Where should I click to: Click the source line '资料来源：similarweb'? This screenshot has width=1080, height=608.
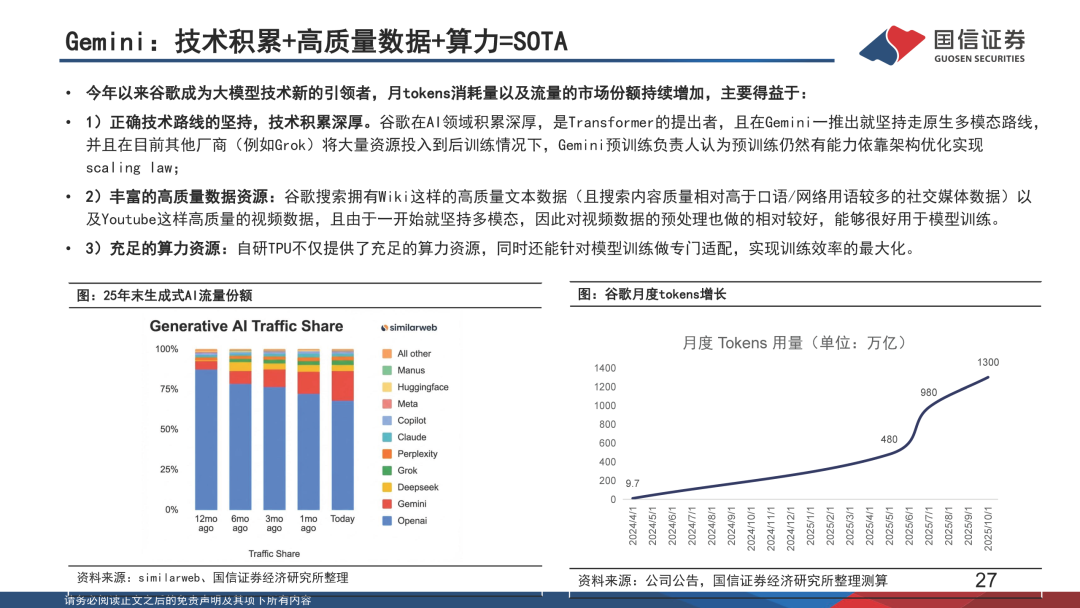click(x=212, y=578)
